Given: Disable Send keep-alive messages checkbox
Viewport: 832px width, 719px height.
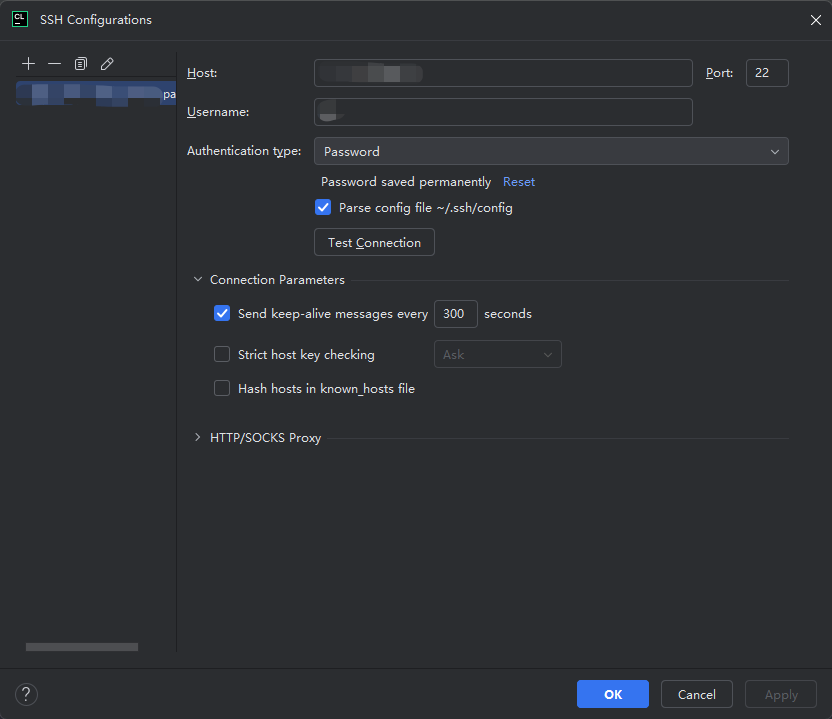Looking at the screenshot, I should [222, 313].
